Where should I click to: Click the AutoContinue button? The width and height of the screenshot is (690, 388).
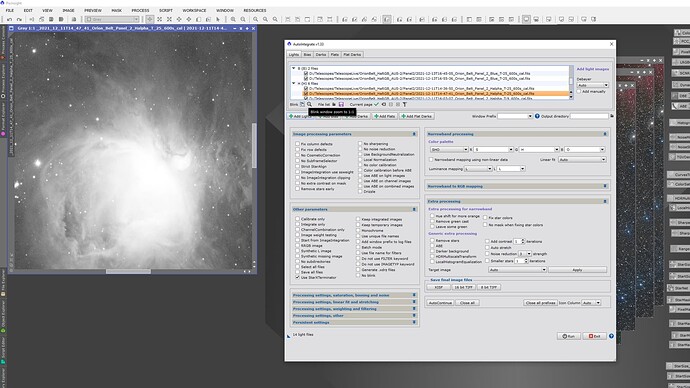(x=440, y=303)
